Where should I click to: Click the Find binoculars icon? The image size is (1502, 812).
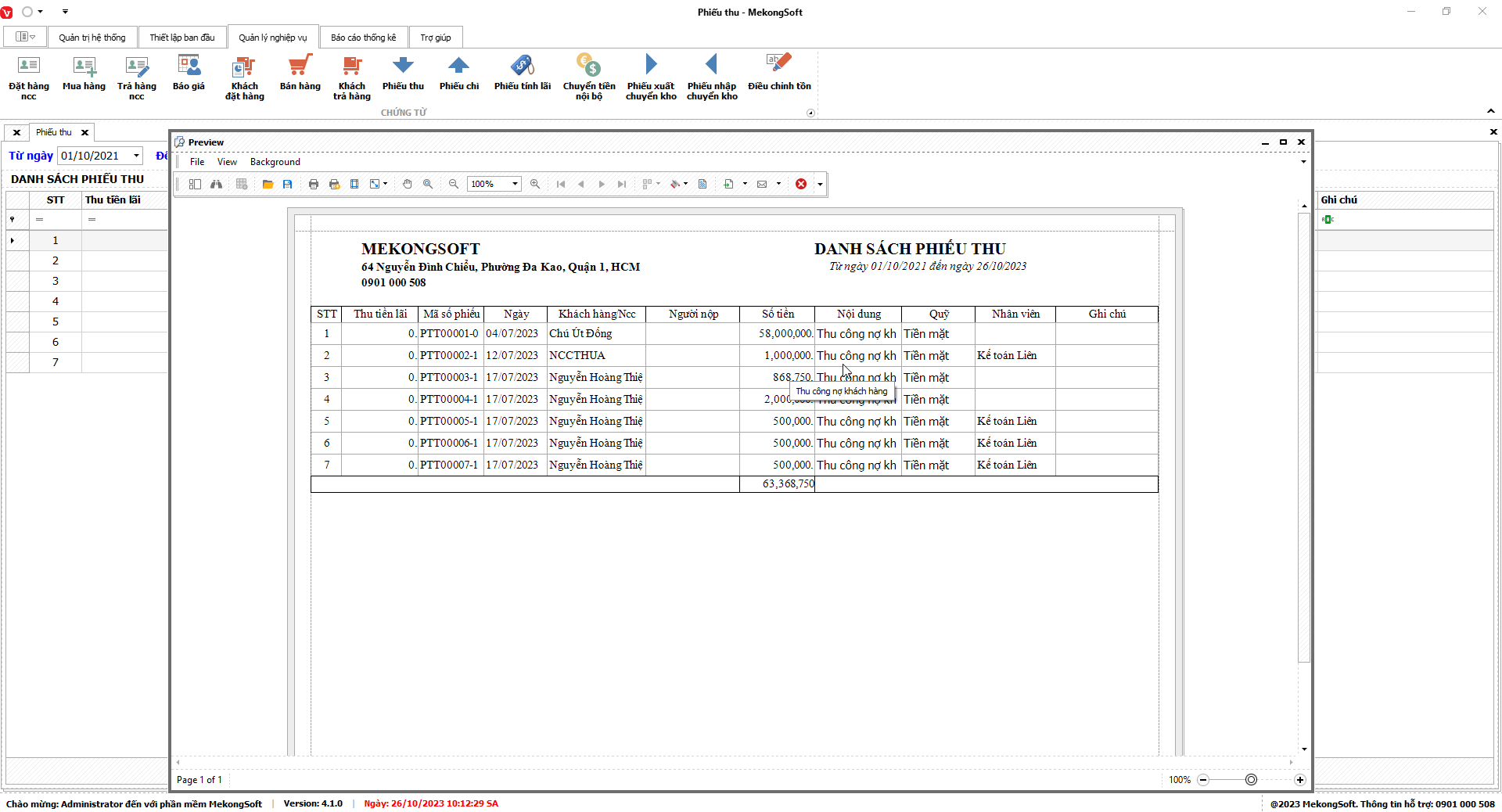(x=216, y=184)
